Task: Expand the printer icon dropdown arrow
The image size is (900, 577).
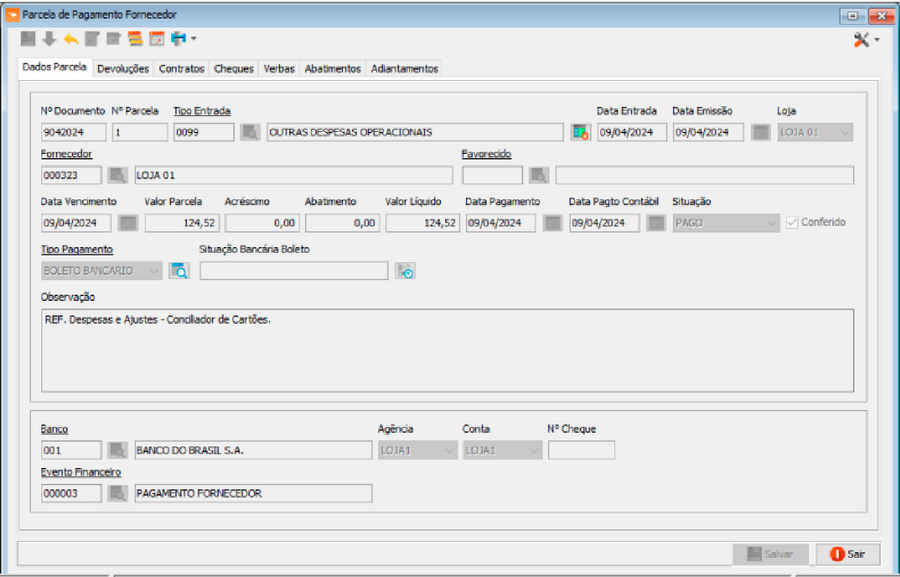Action: [x=194, y=39]
